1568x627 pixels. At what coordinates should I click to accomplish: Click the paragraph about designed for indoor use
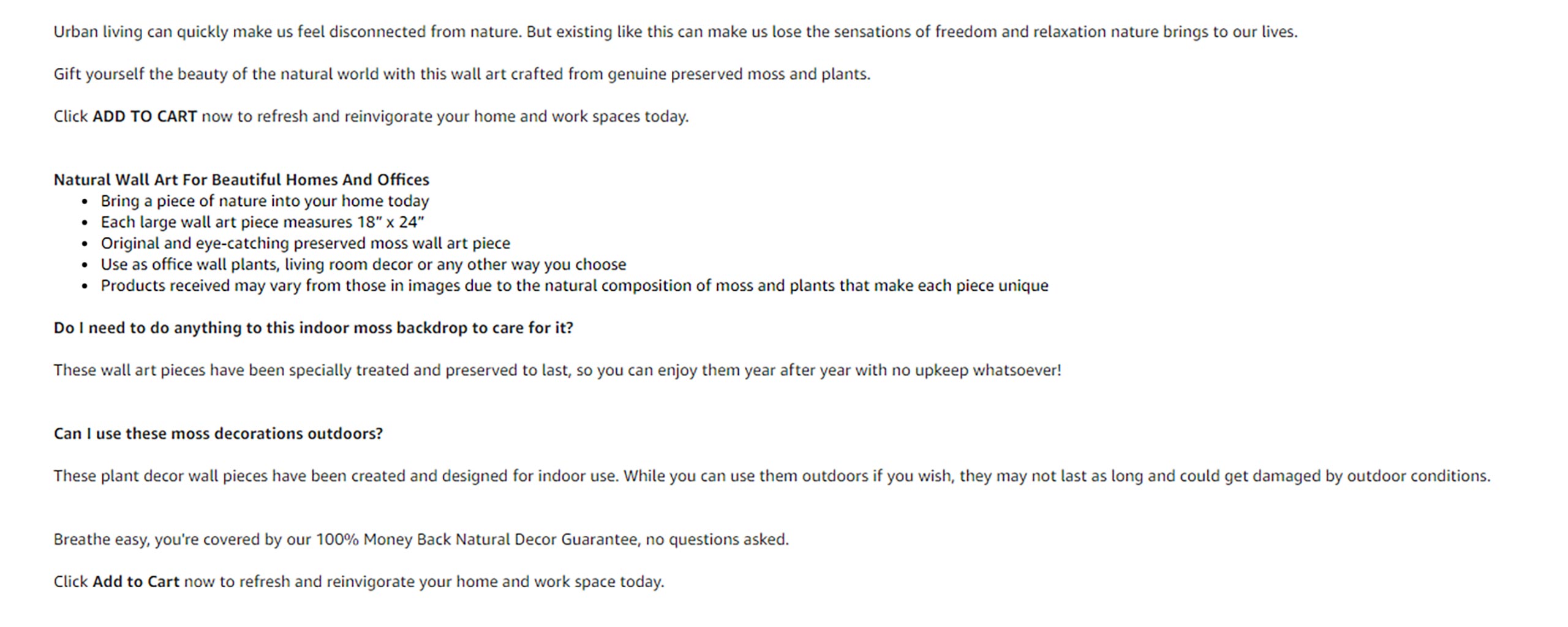[x=772, y=476]
